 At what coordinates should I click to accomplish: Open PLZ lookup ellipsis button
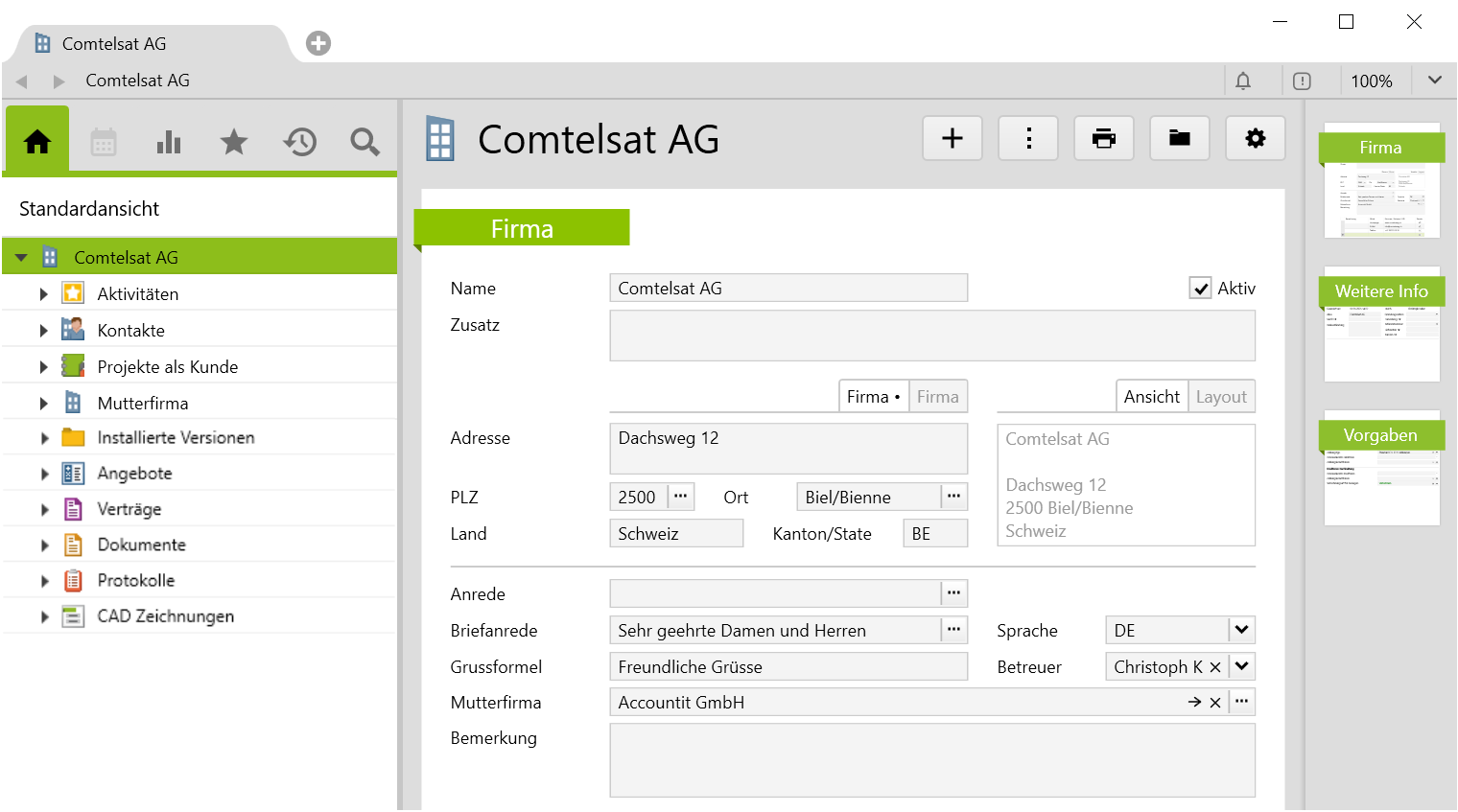coord(681,497)
